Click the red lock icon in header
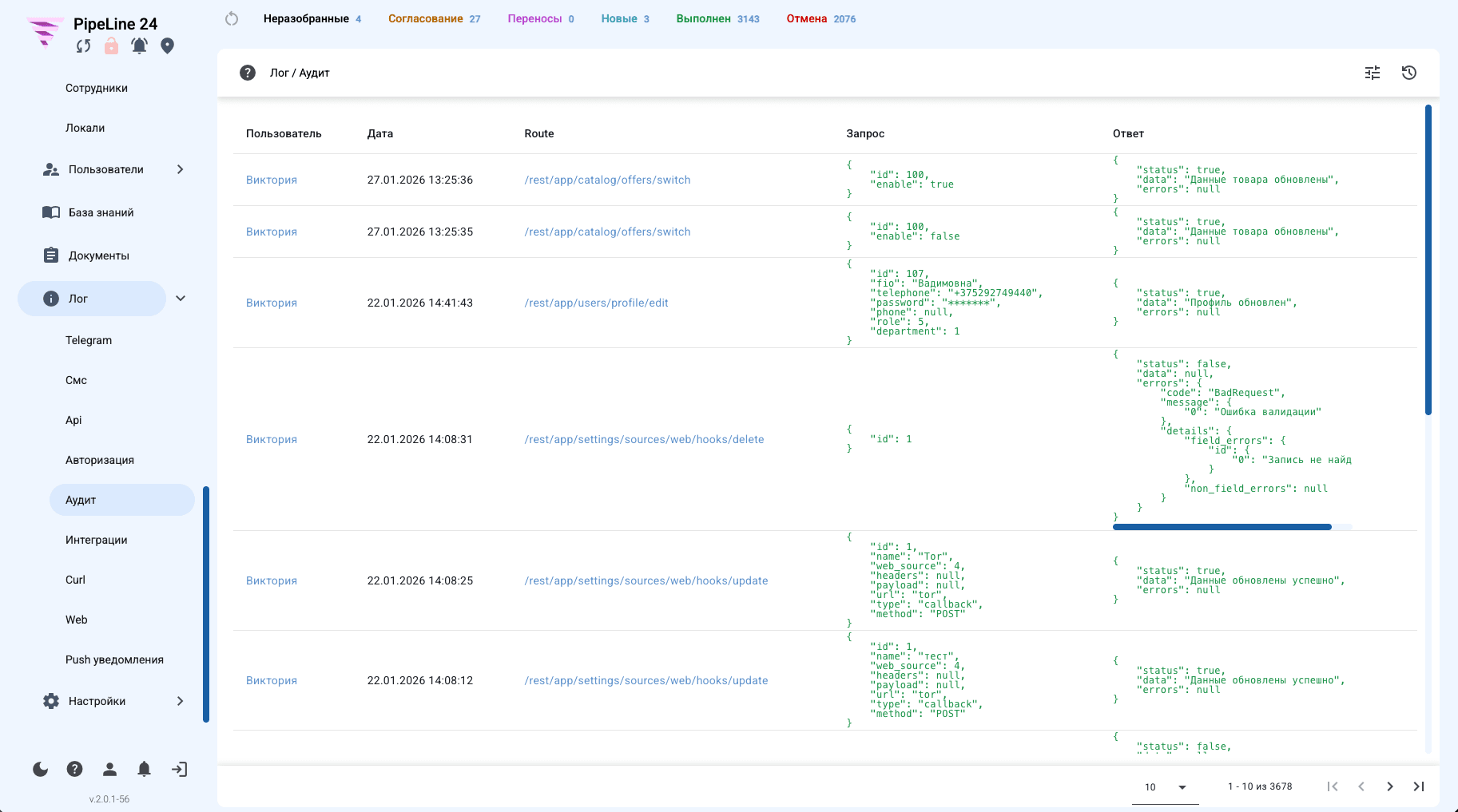Image resolution: width=1458 pixels, height=812 pixels. (111, 46)
